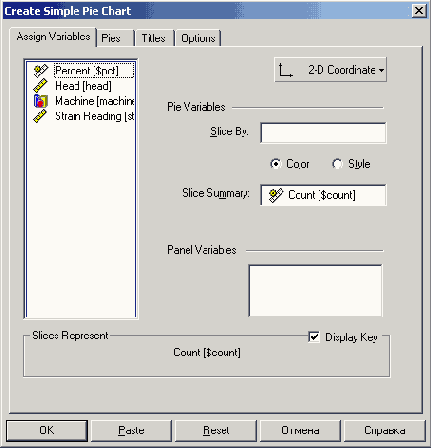431x448 pixels.
Task: Click the Strain Heading ruler icon
Action: pos(41,116)
